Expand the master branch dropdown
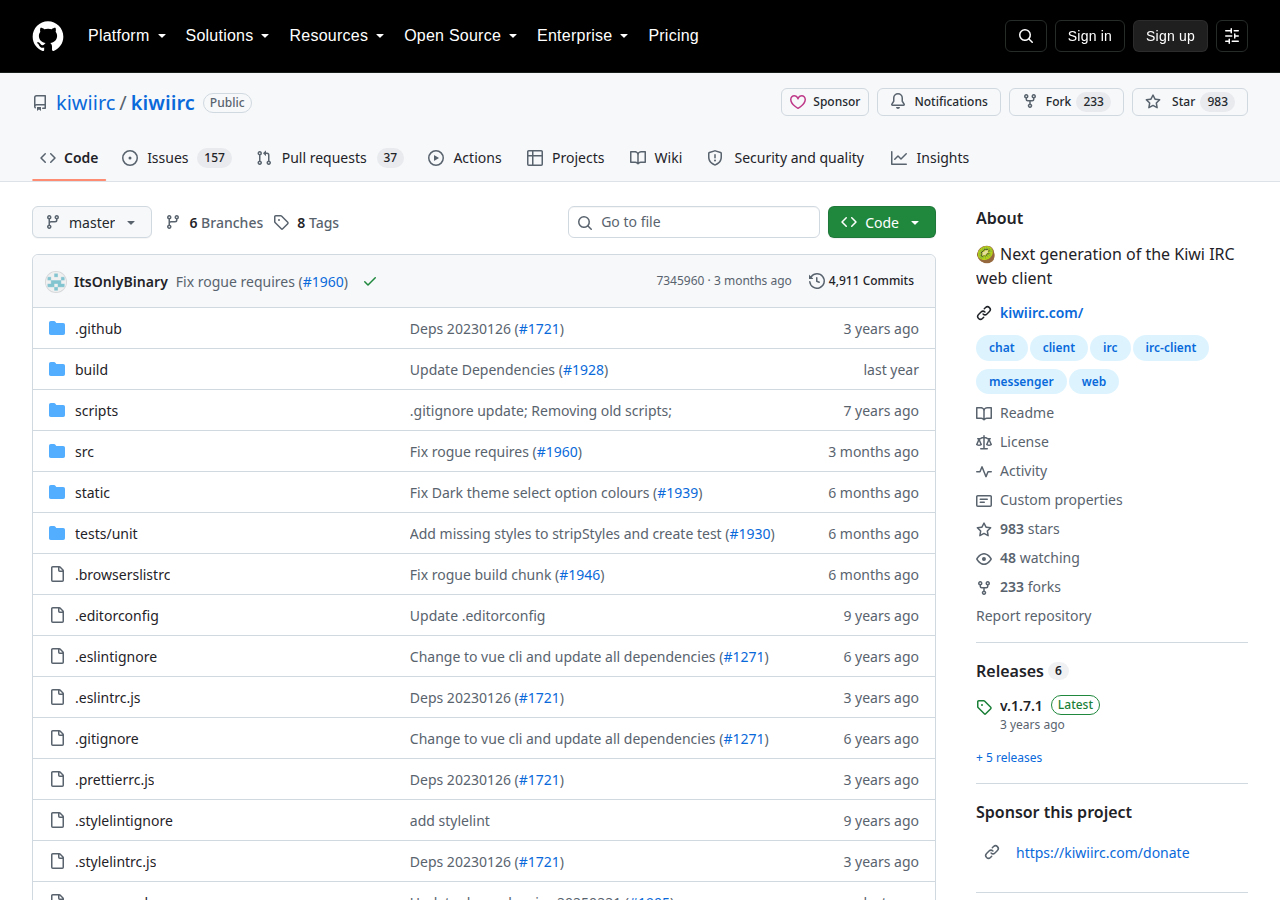The width and height of the screenshot is (1280, 900). pos(92,222)
